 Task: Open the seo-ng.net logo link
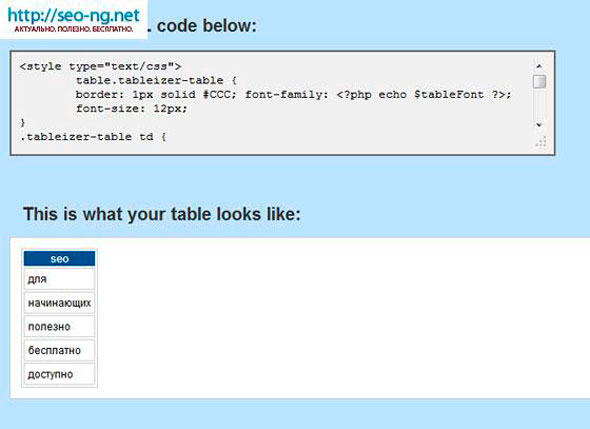[73, 16]
